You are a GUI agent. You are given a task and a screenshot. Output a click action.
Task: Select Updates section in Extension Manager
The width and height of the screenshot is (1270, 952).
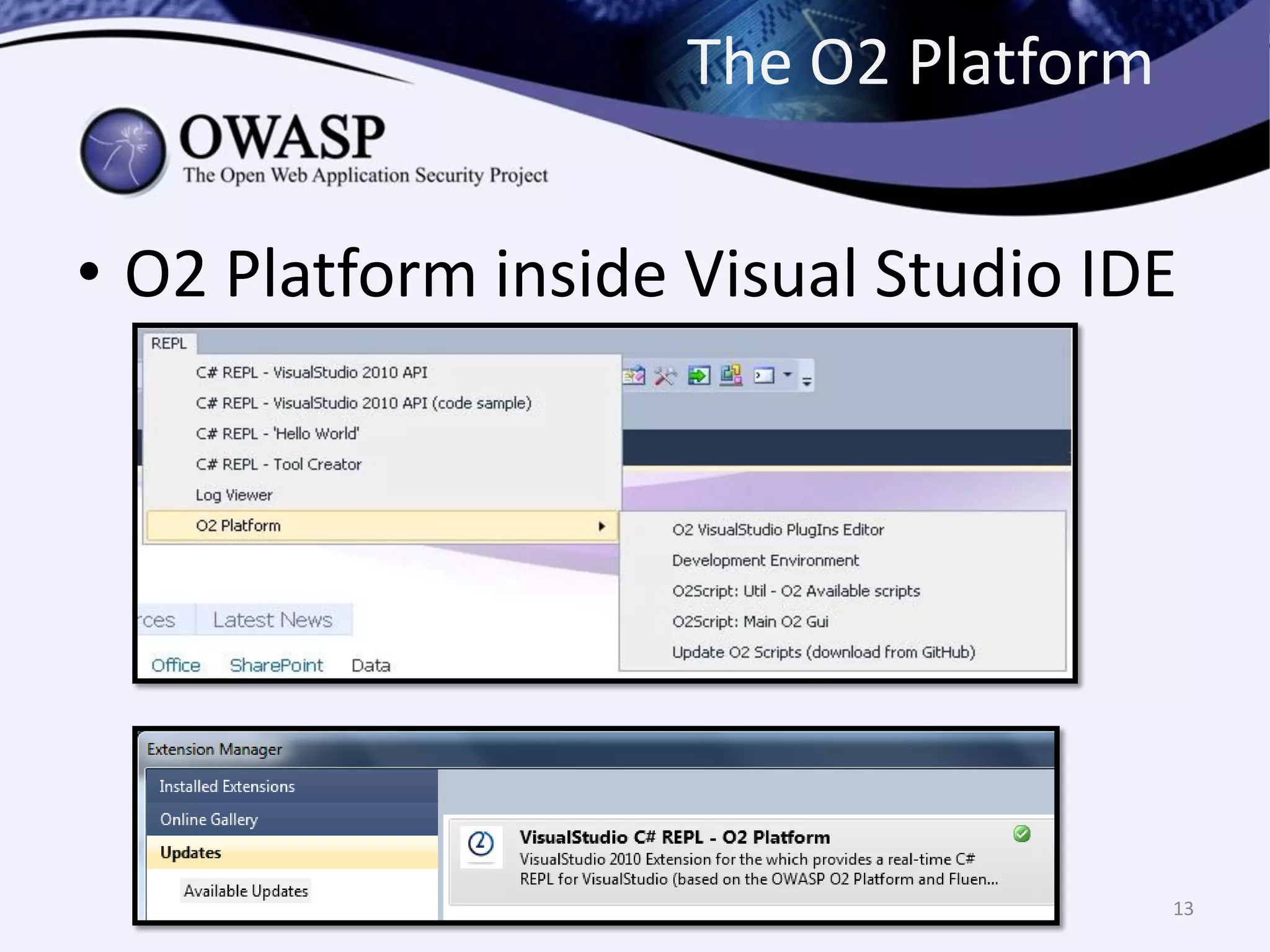pos(292,852)
